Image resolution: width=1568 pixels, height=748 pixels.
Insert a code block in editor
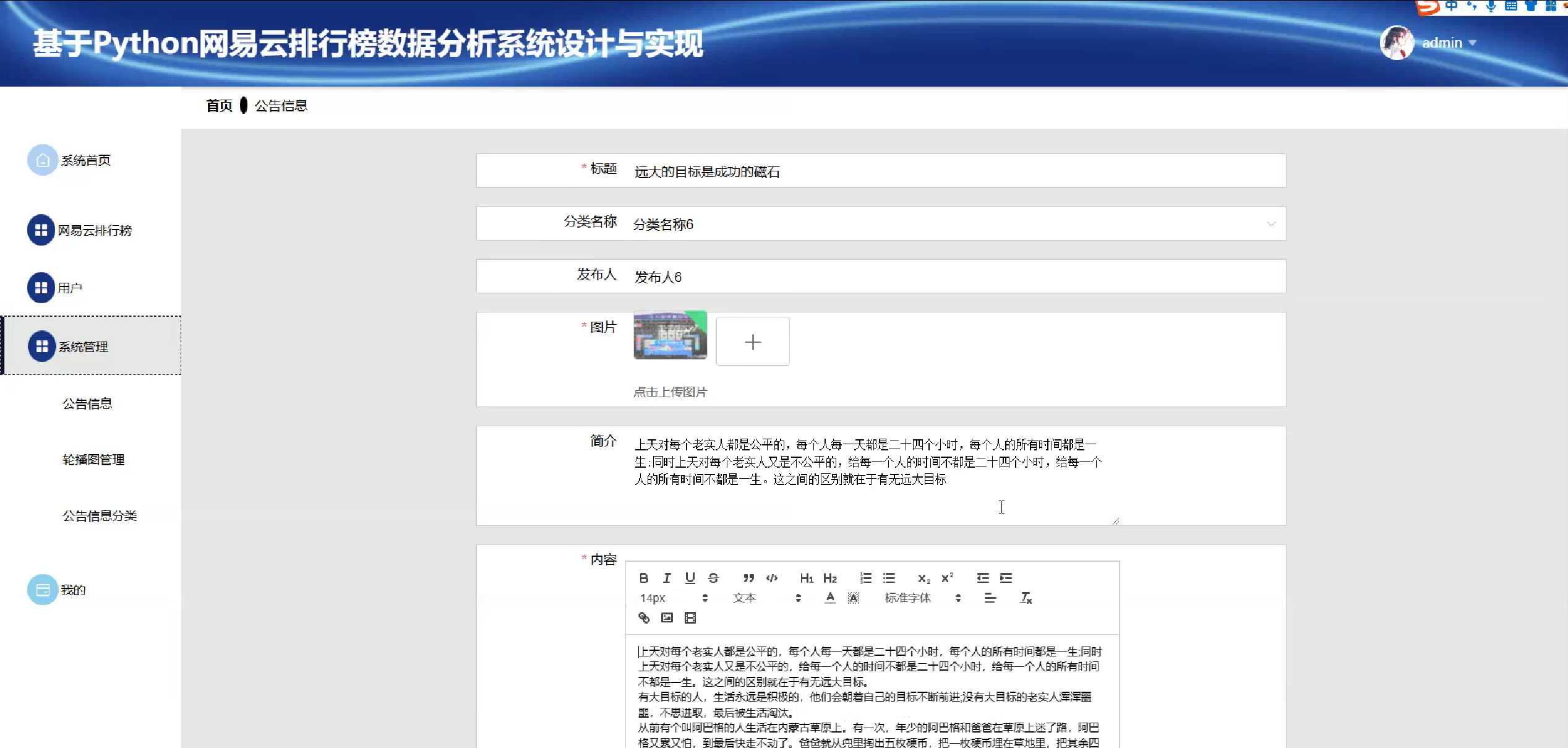[772, 578]
